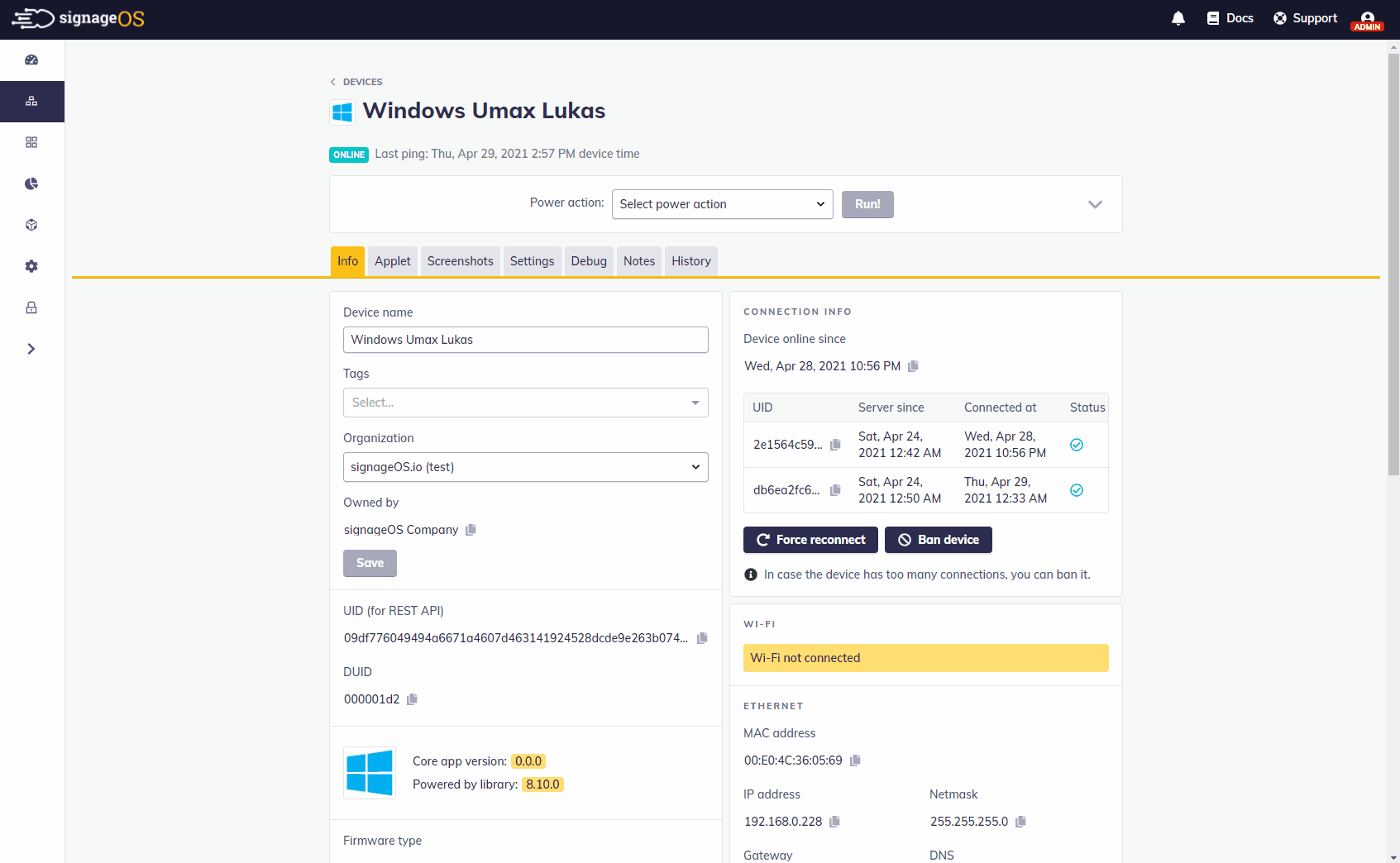Viewport: 1400px width, 863px height.
Task: Click the padlock sidebar icon
Action: (x=31, y=308)
